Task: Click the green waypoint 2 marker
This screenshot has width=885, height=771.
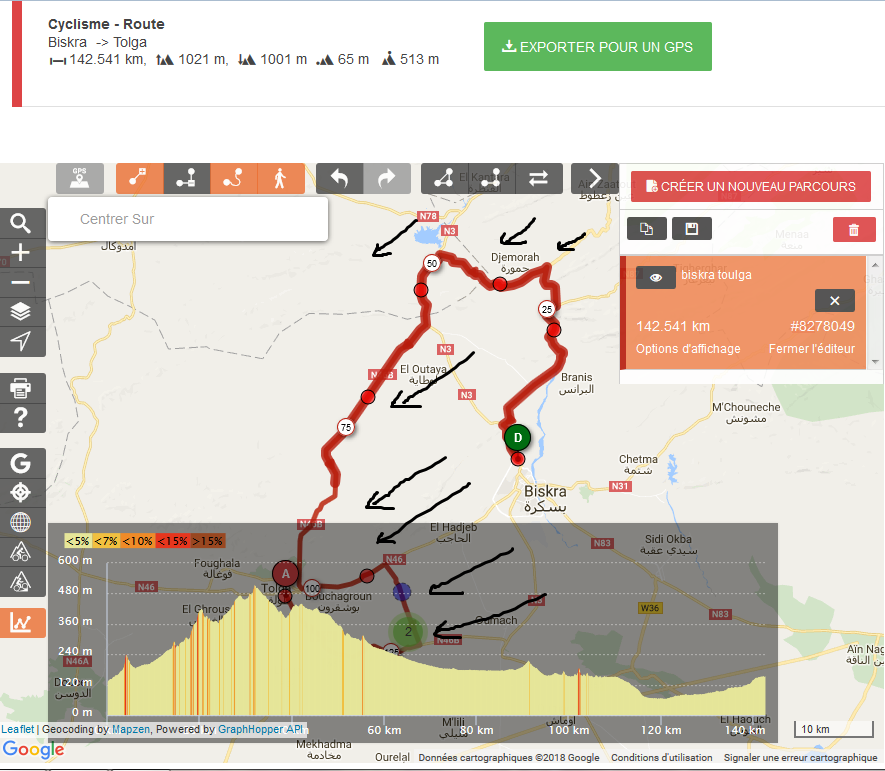Action: click(x=408, y=631)
